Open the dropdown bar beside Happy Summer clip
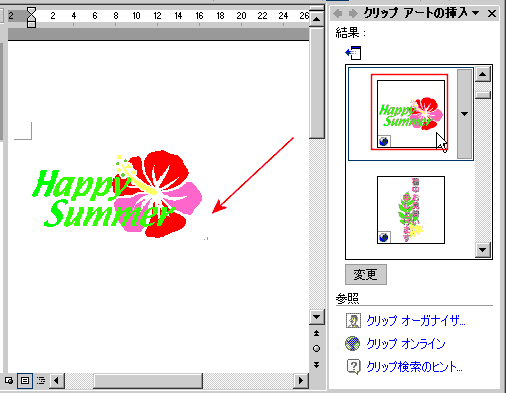 coord(464,114)
